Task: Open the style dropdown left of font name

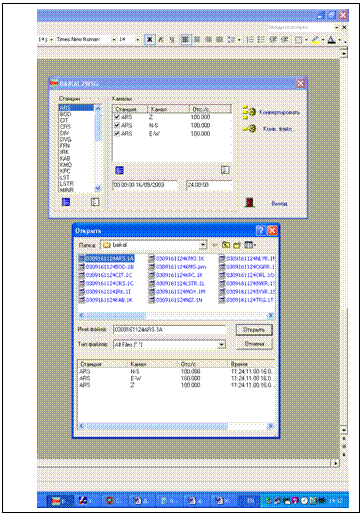Action: tap(52, 40)
